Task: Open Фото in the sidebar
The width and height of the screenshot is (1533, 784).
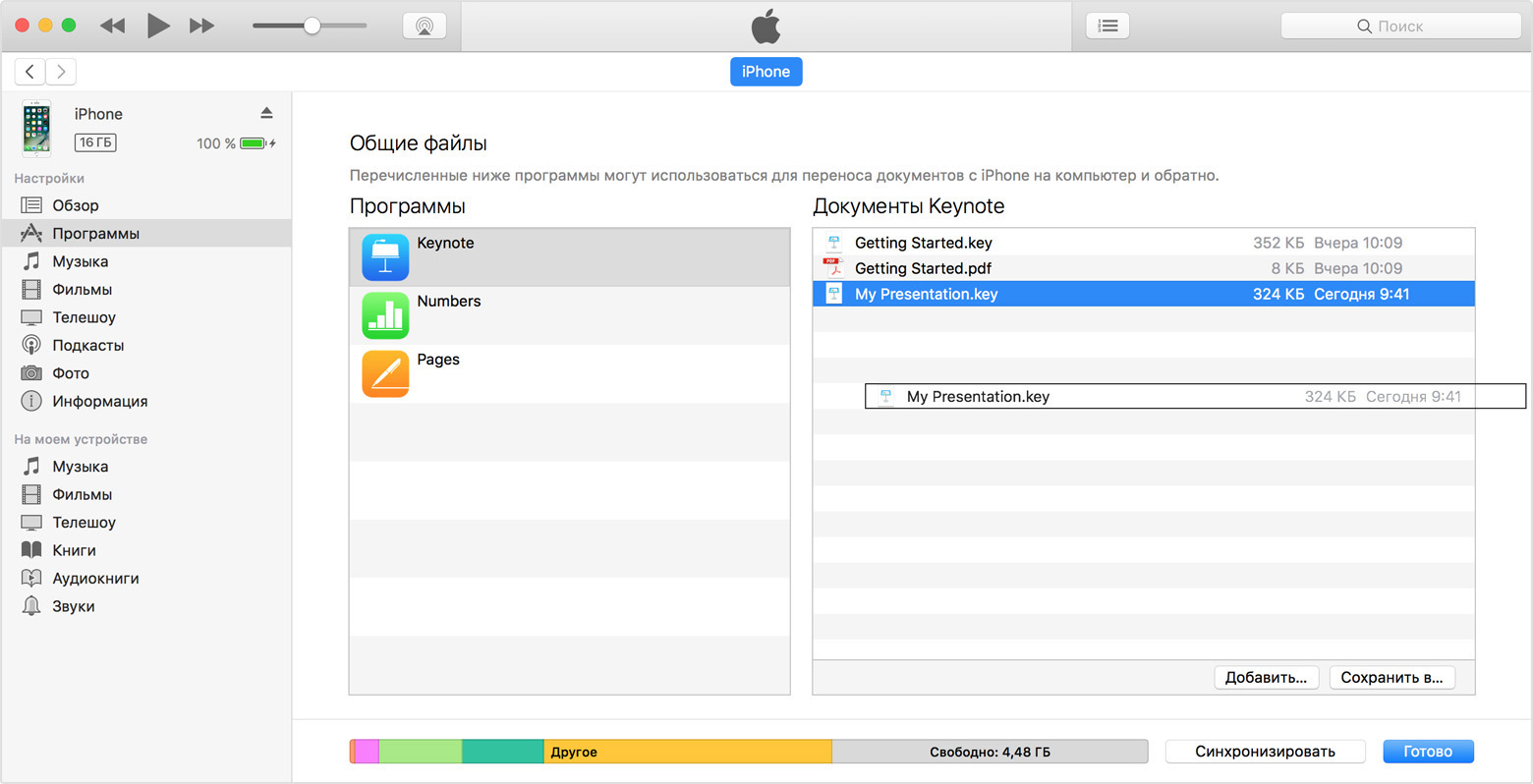Action: pyautogui.click(x=146, y=373)
